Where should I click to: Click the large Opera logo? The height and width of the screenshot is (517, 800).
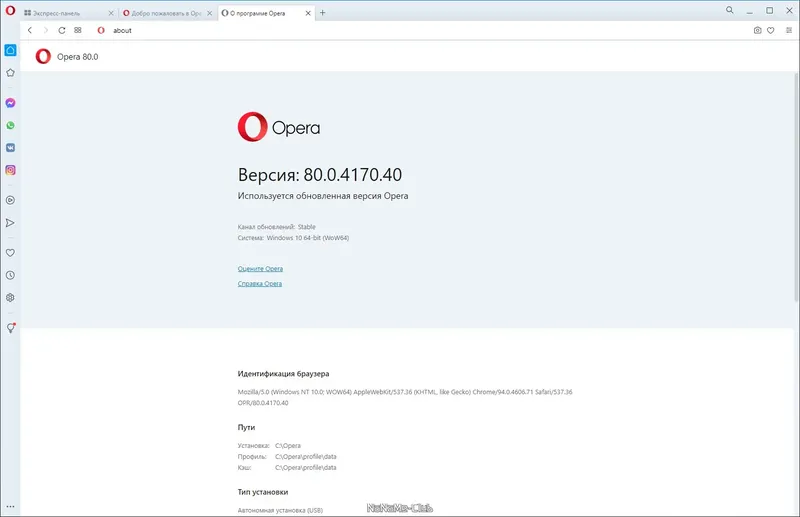pos(279,127)
